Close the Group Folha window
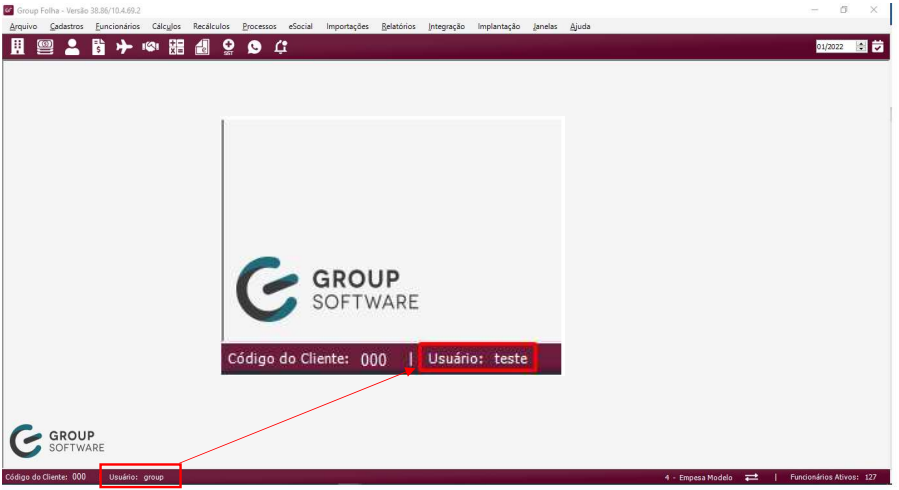The image size is (899, 490). point(873,10)
